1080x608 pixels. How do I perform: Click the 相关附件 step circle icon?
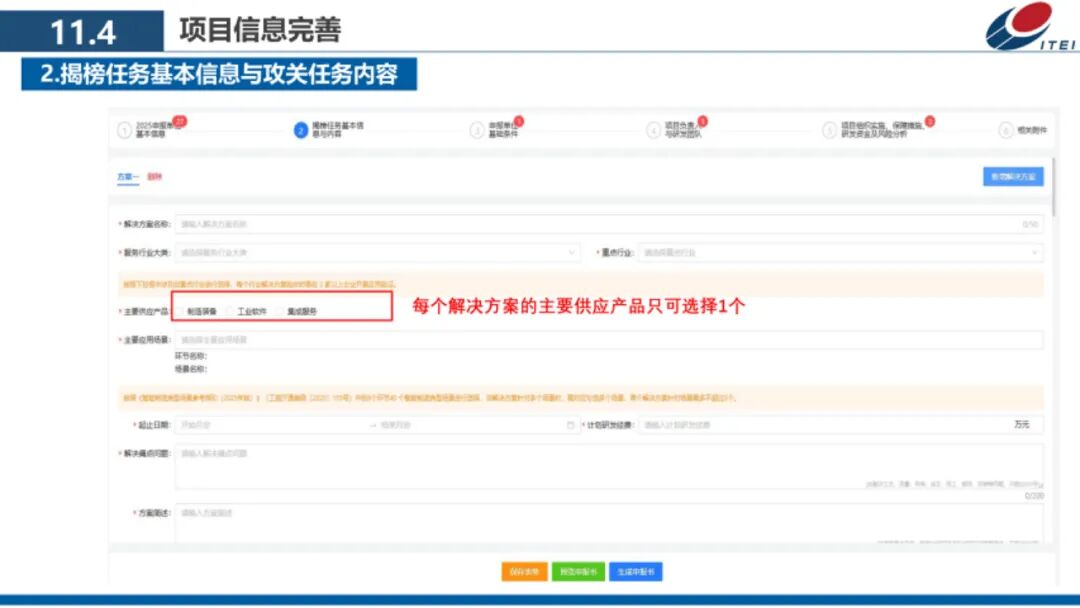[x=1007, y=128]
